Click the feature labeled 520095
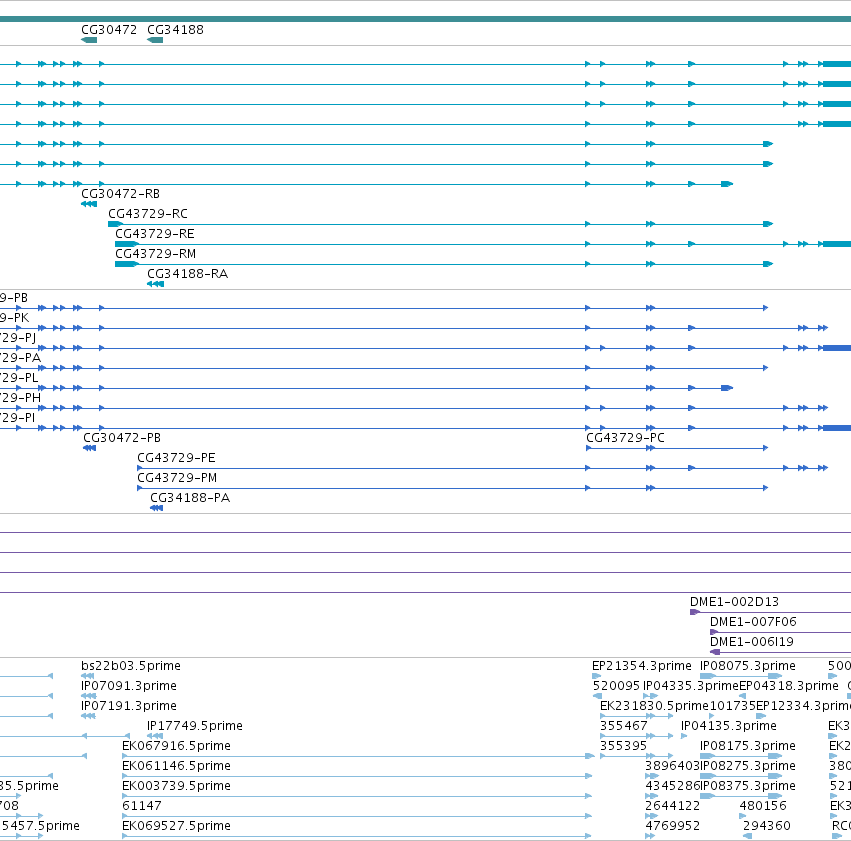This screenshot has width=851, height=841. 617,686
